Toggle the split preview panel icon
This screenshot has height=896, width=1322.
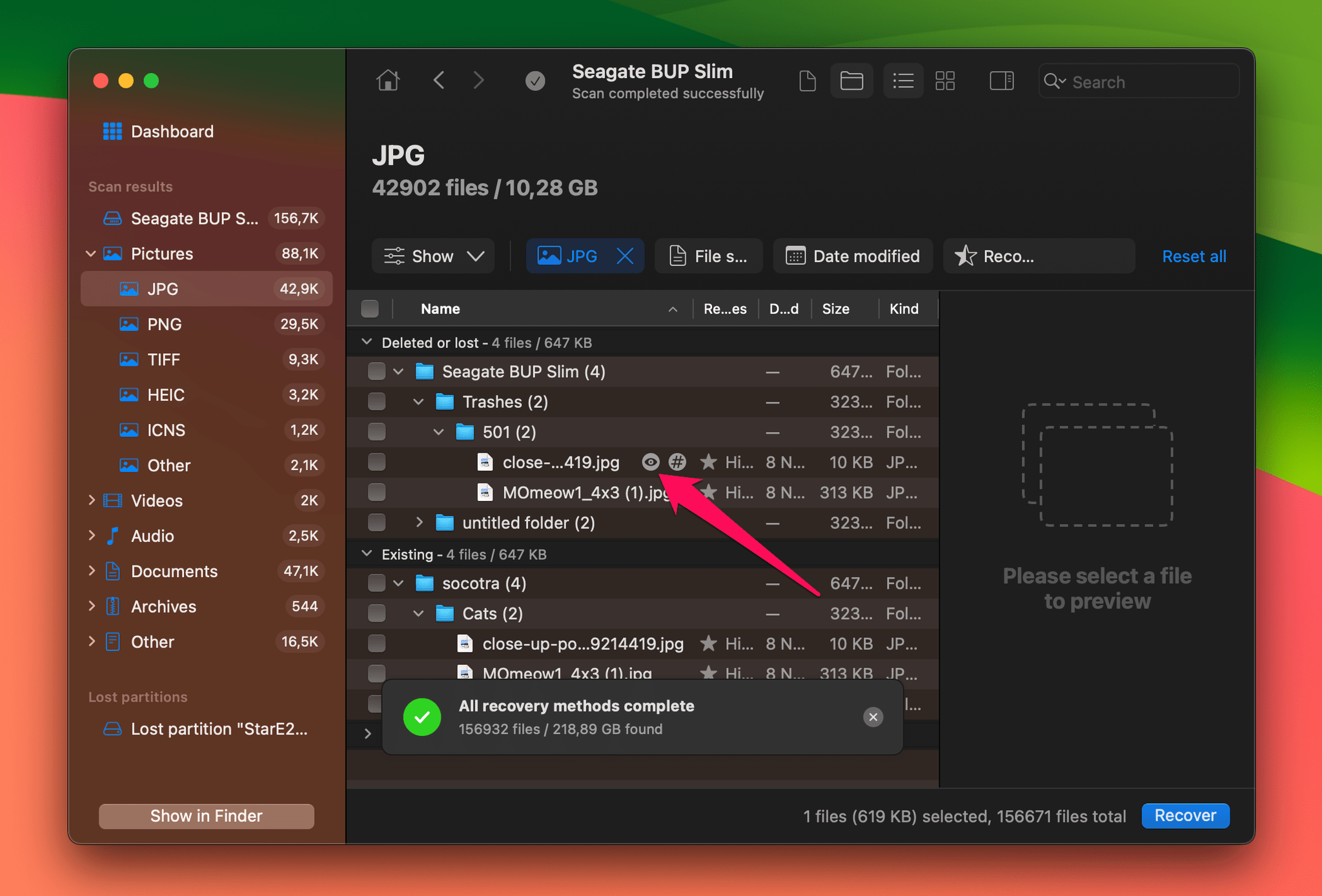1001,81
